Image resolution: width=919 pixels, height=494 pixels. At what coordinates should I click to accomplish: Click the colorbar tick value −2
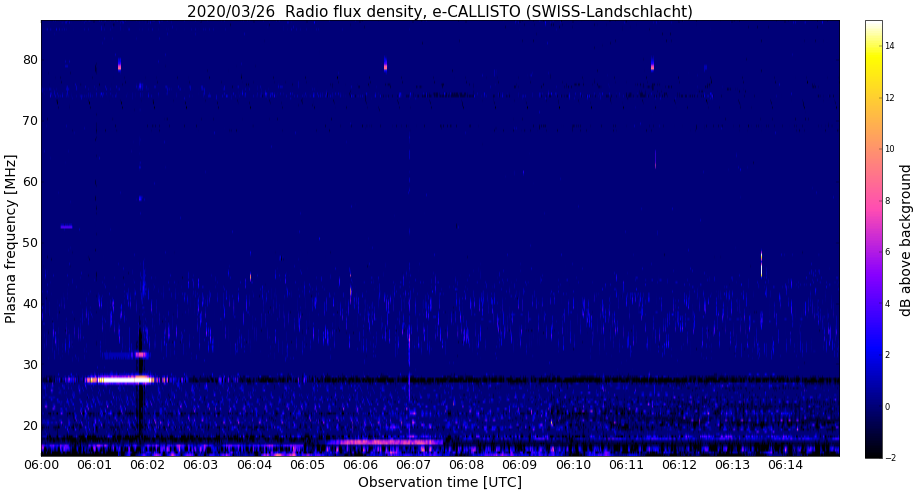890,458
